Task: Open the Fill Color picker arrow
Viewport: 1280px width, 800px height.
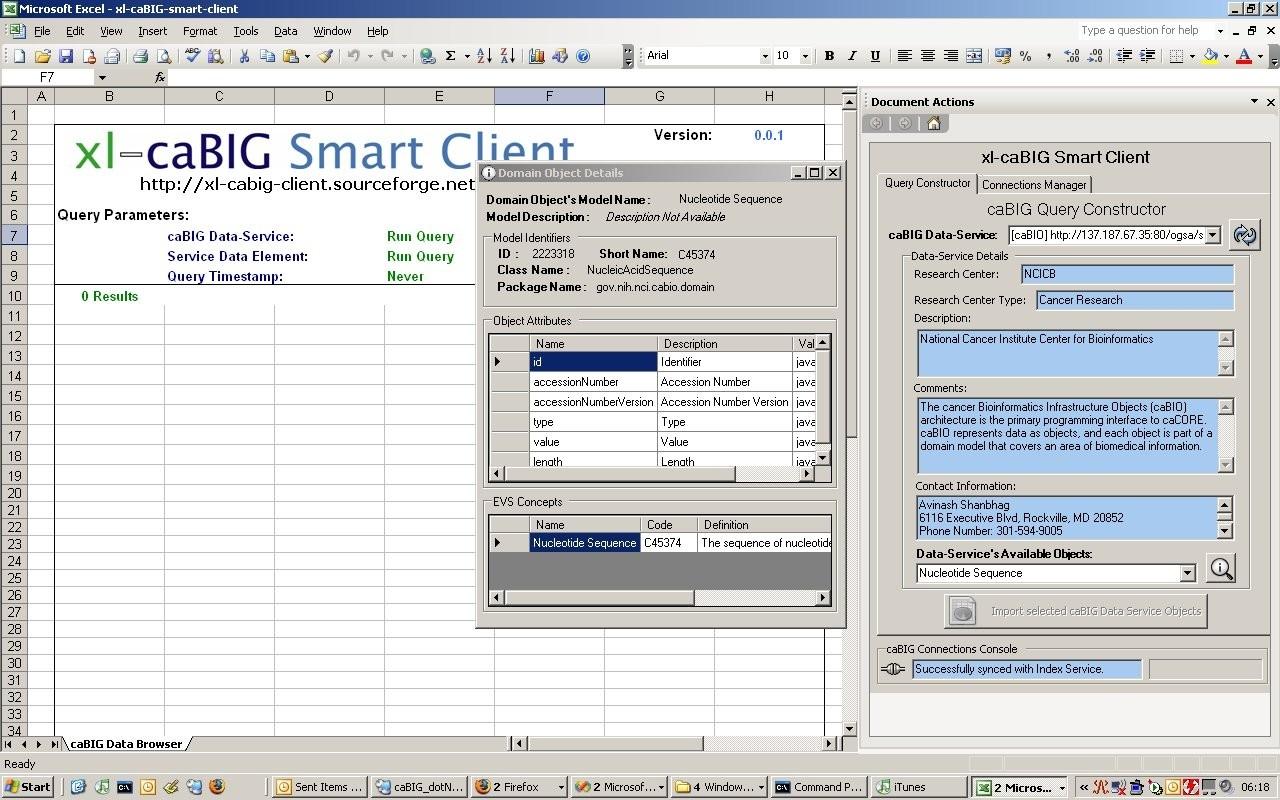Action: tap(1226, 56)
